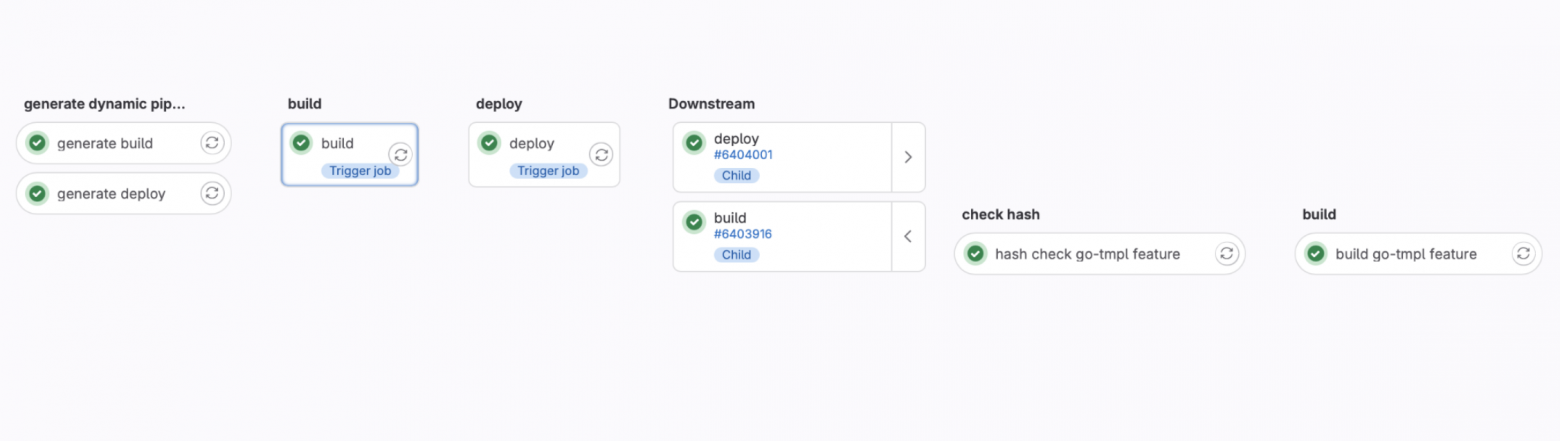Viewport: 1560px width, 441px height.
Task: Retry the generate build job
Action: 211,143
